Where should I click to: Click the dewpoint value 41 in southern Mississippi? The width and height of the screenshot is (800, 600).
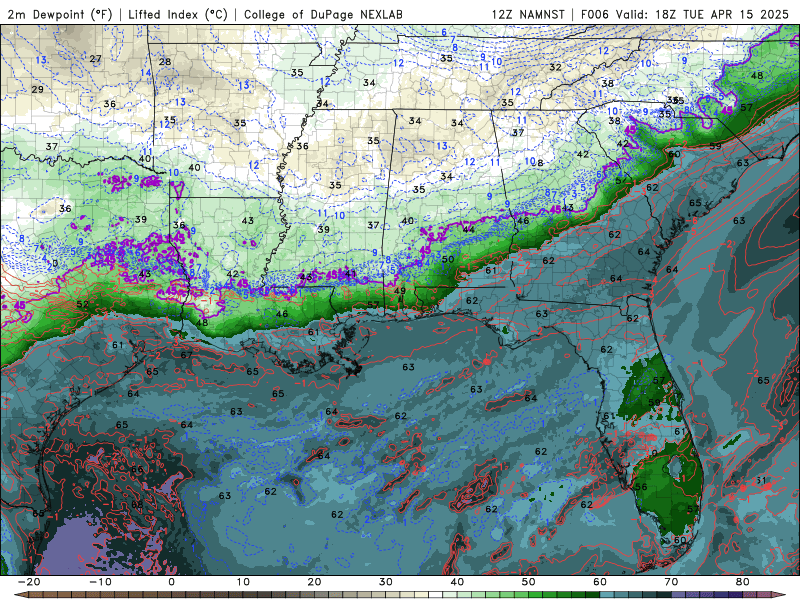tap(350, 274)
